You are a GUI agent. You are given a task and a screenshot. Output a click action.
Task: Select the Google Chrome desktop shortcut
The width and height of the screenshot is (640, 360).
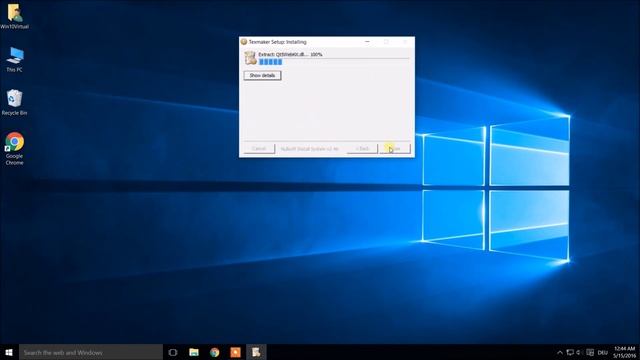[14, 149]
